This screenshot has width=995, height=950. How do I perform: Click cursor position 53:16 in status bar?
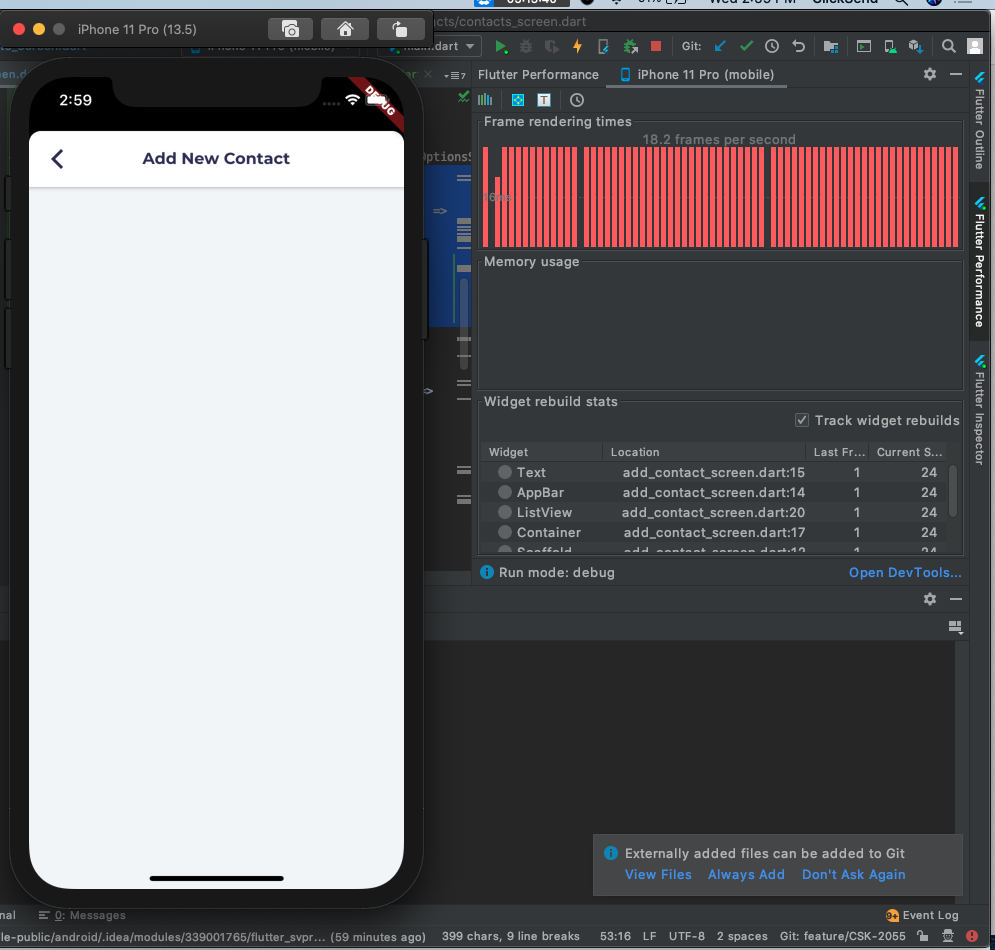pyautogui.click(x=615, y=936)
